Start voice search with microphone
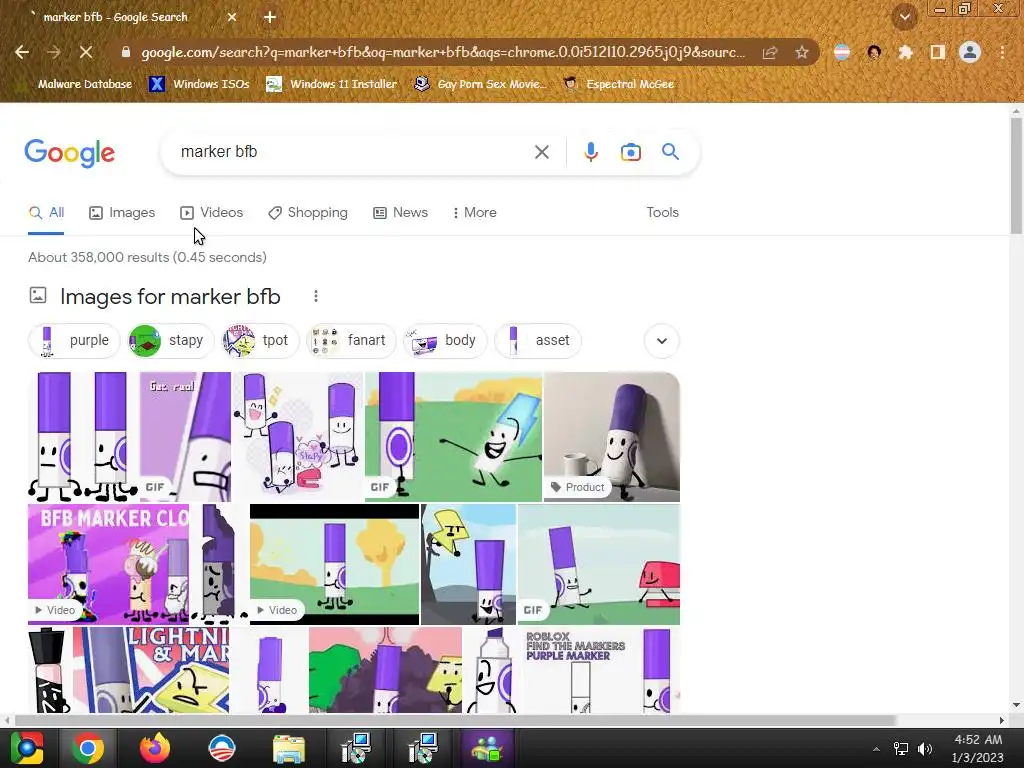Image resolution: width=1024 pixels, height=768 pixels. [x=590, y=152]
